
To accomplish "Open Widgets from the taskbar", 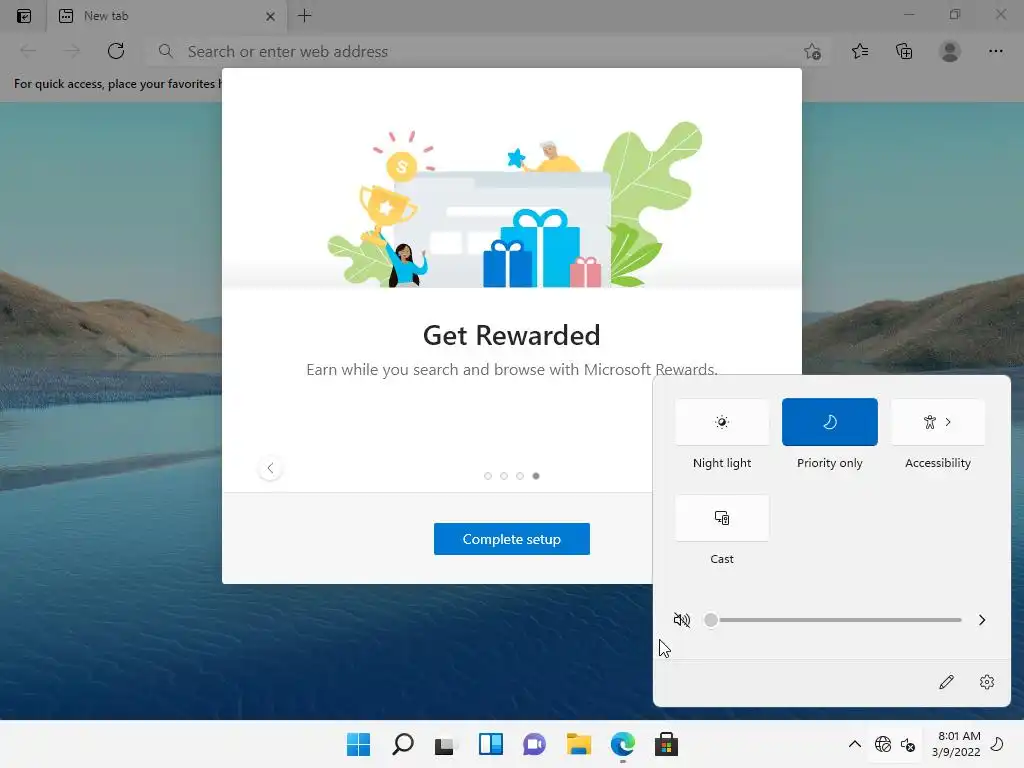I will click(x=490, y=744).
